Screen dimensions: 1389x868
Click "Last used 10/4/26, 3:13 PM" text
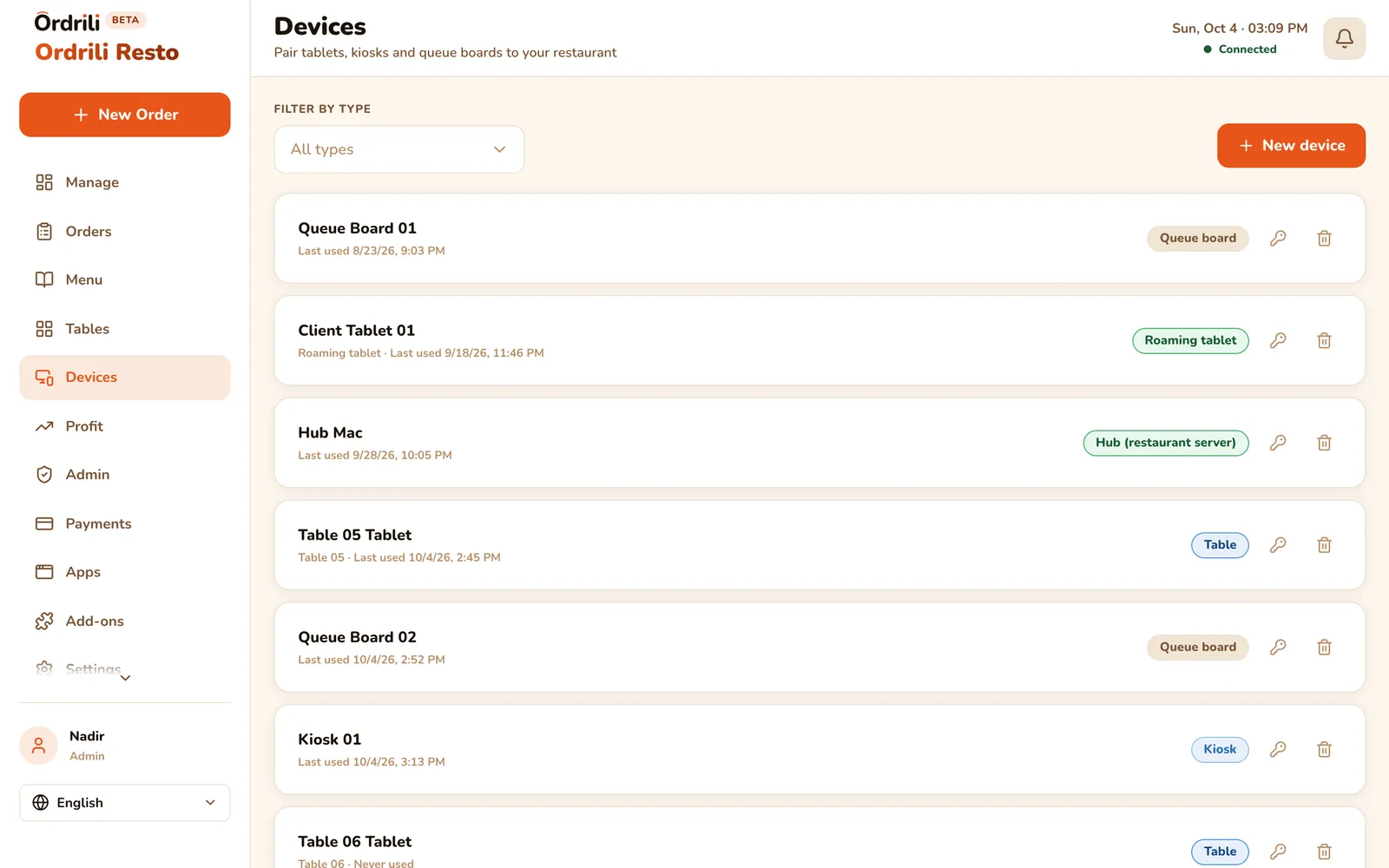tap(372, 762)
